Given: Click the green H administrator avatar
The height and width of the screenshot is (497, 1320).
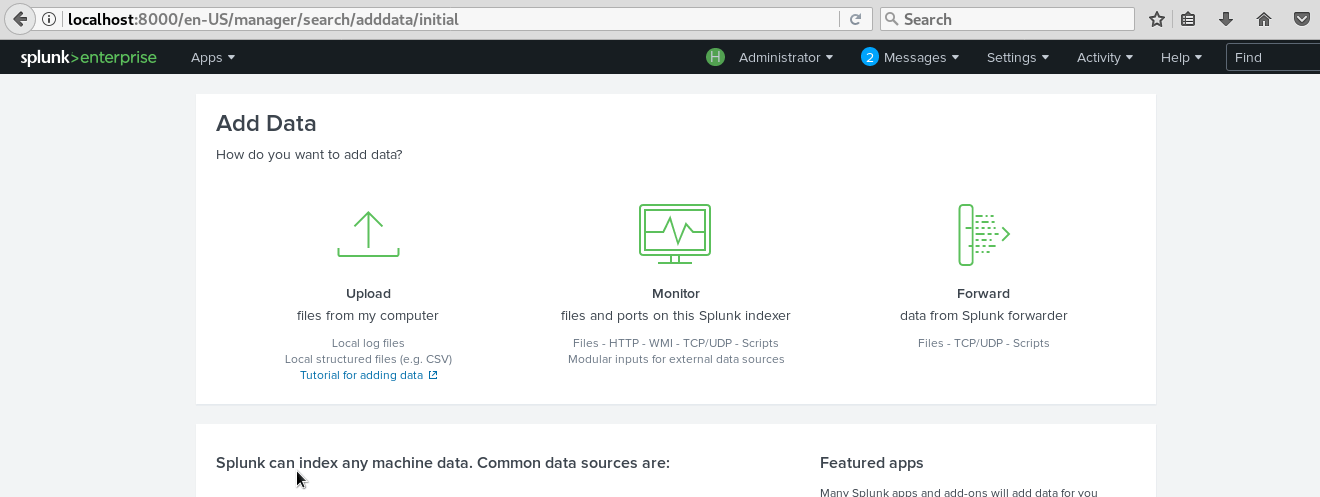Looking at the screenshot, I should (715, 57).
